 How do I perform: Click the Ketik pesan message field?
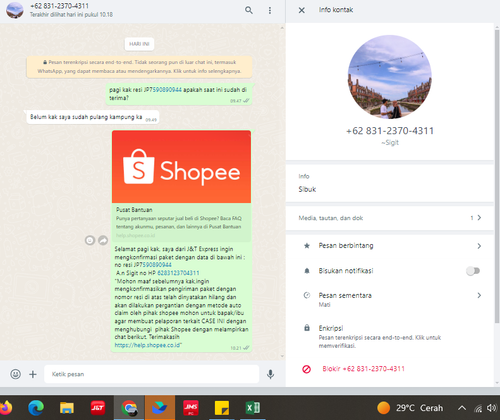pos(151,374)
